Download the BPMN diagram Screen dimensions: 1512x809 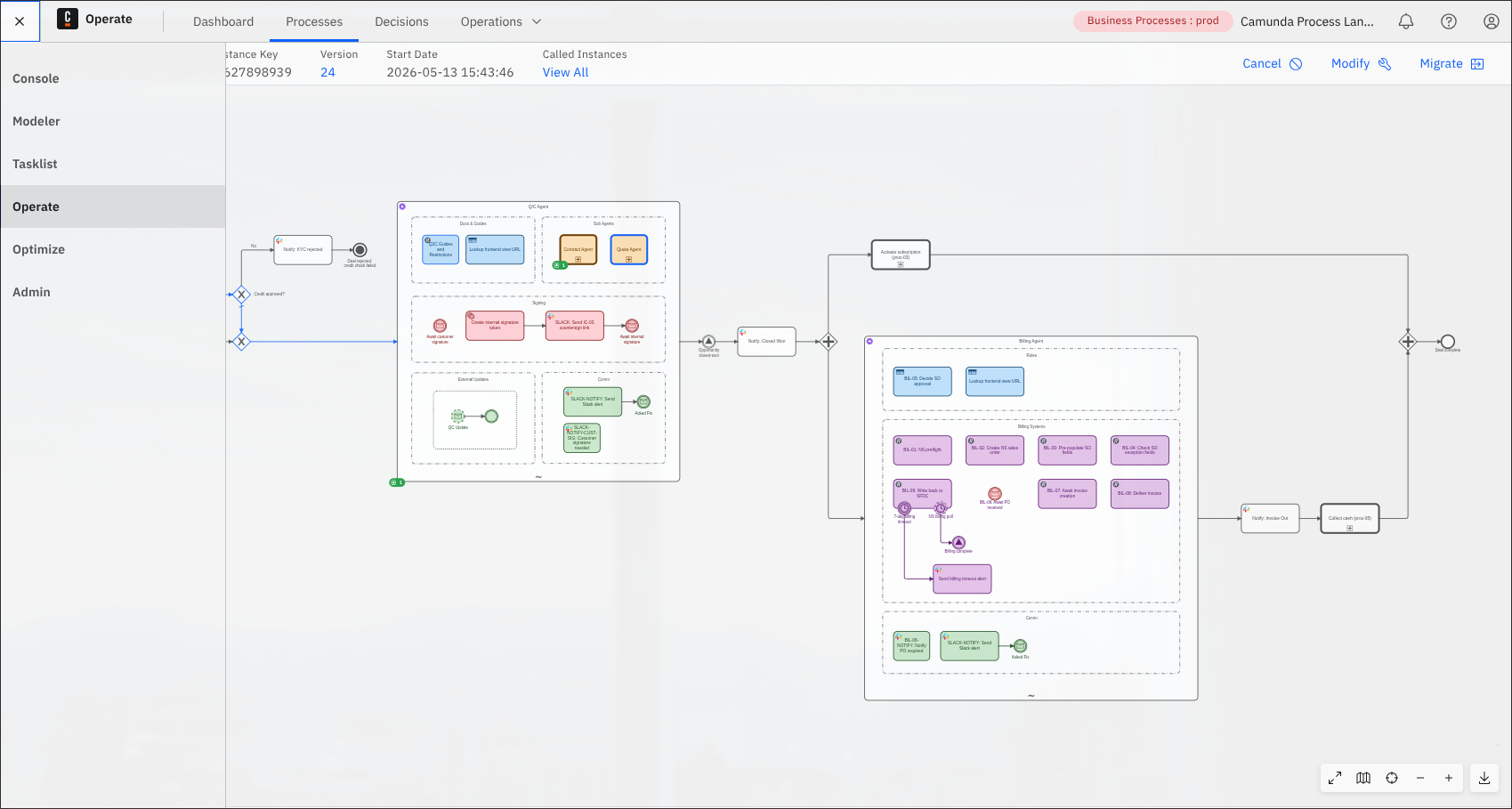coord(1484,778)
